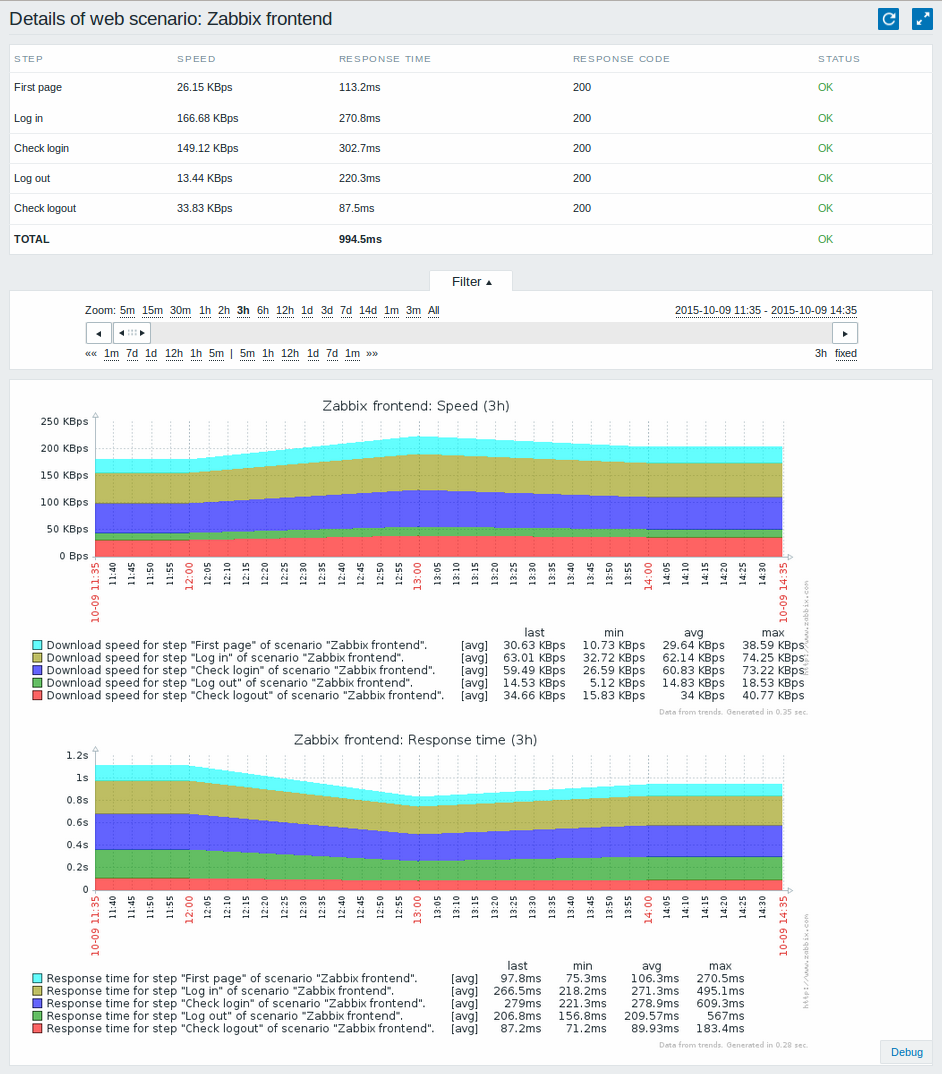Click the blue Check login speed swatch
Viewport: 942px width, 1074px height.
coord(37,670)
